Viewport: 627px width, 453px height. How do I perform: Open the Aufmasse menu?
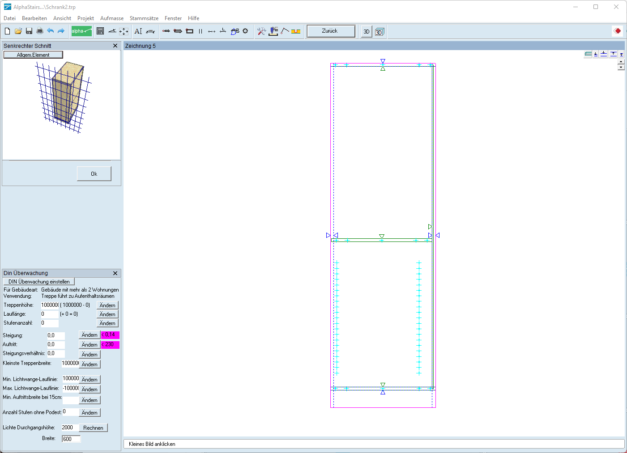click(112, 18)
